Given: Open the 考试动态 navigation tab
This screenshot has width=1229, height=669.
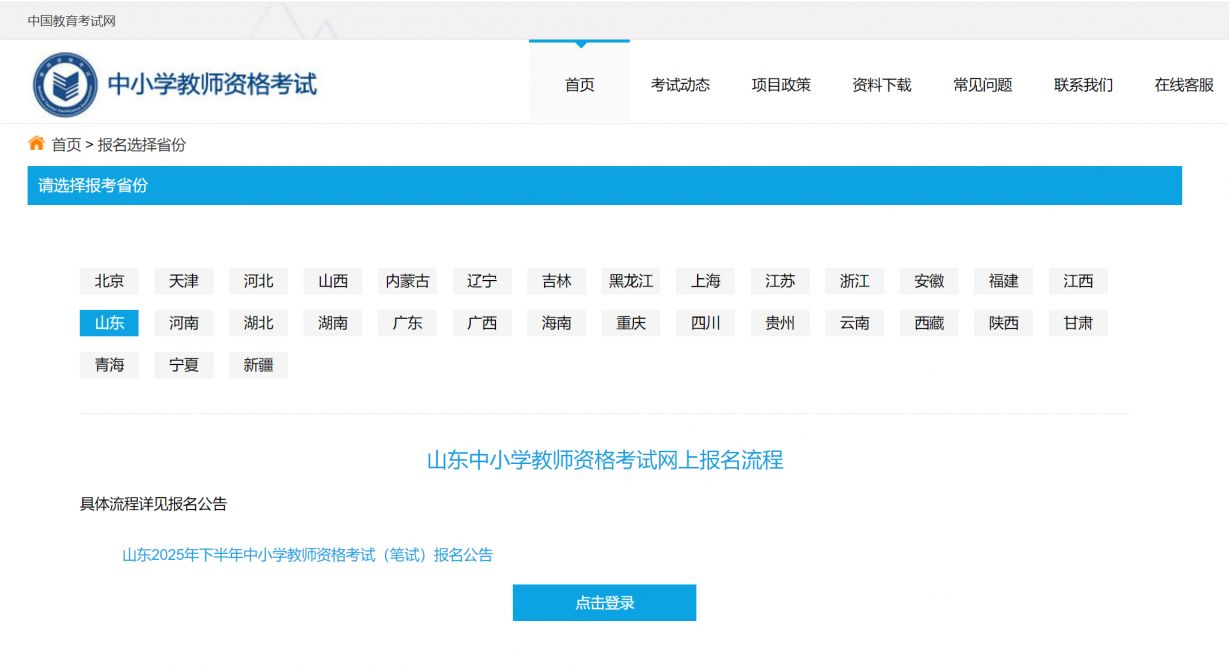Looking at the screenshot, I should tap(680, 85).
